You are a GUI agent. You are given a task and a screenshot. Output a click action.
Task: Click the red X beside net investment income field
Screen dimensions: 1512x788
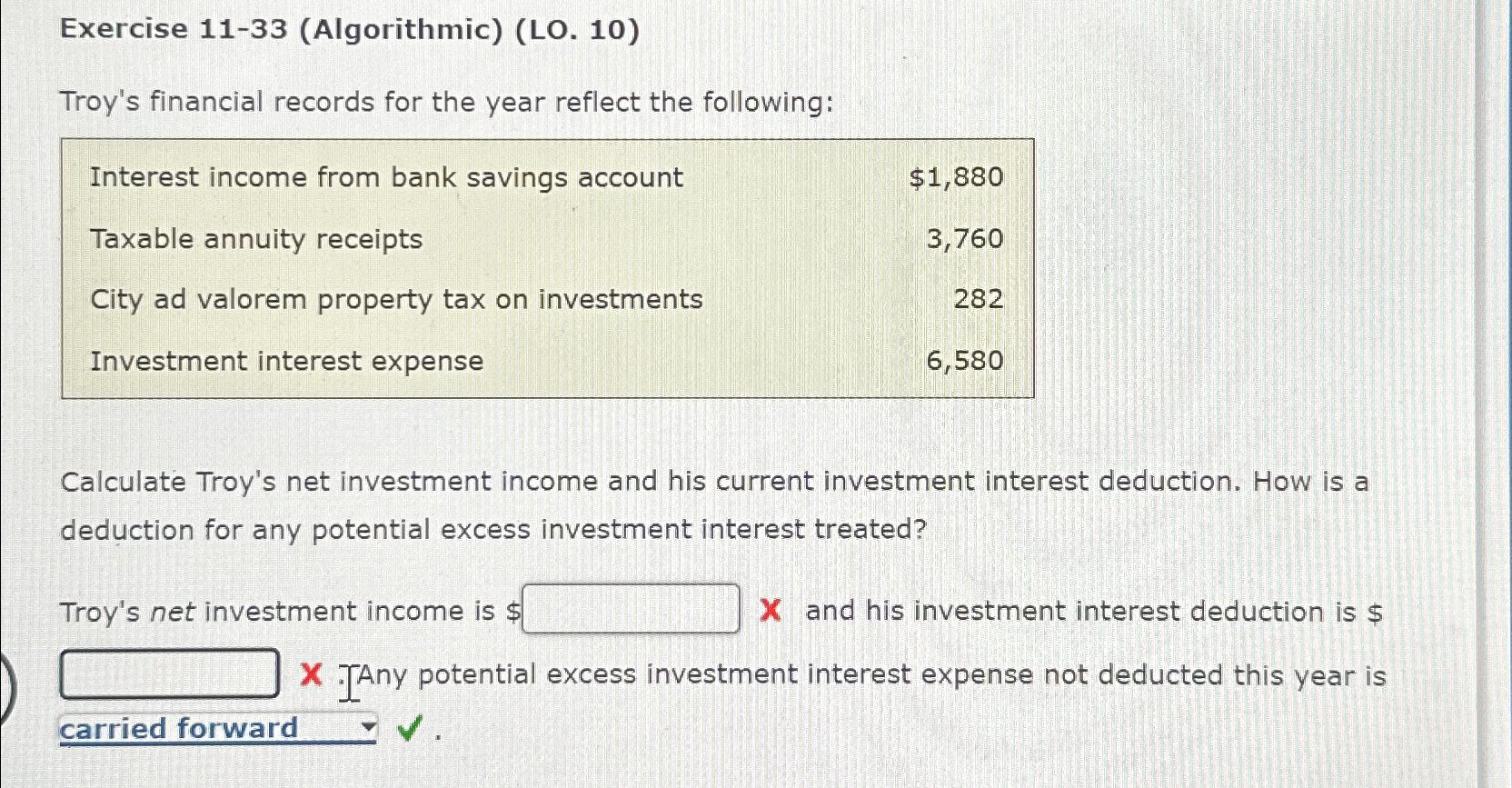pyautogui.click(x=769, y=612)
